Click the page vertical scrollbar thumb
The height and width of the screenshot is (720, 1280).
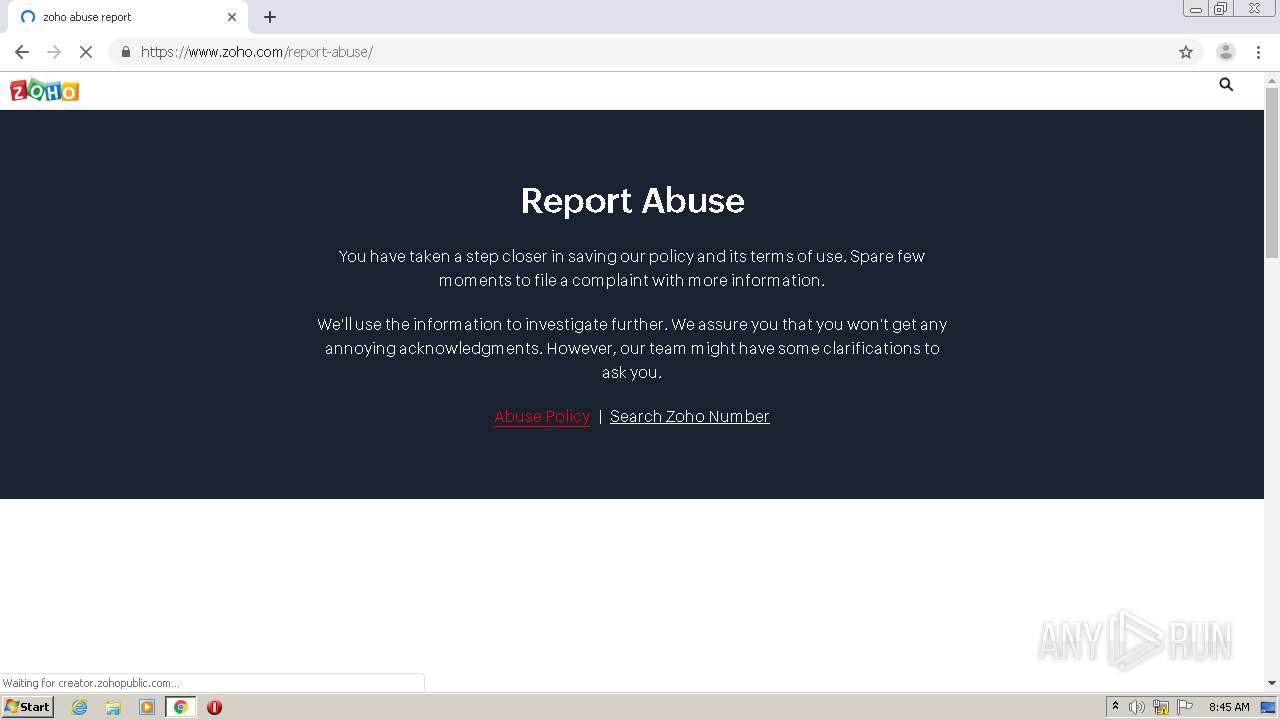[1272, 173]
